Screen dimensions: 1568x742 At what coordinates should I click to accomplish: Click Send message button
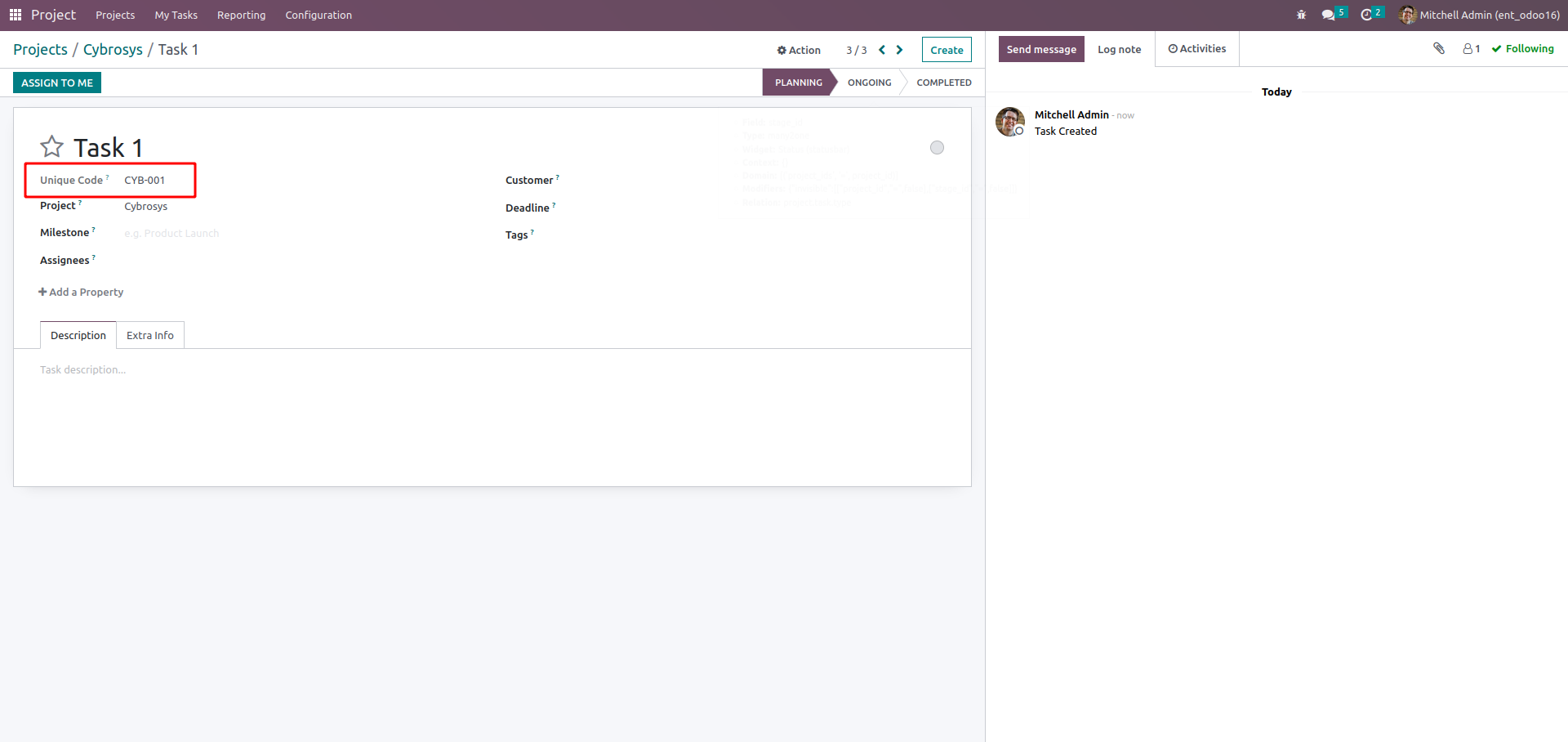1041,49
